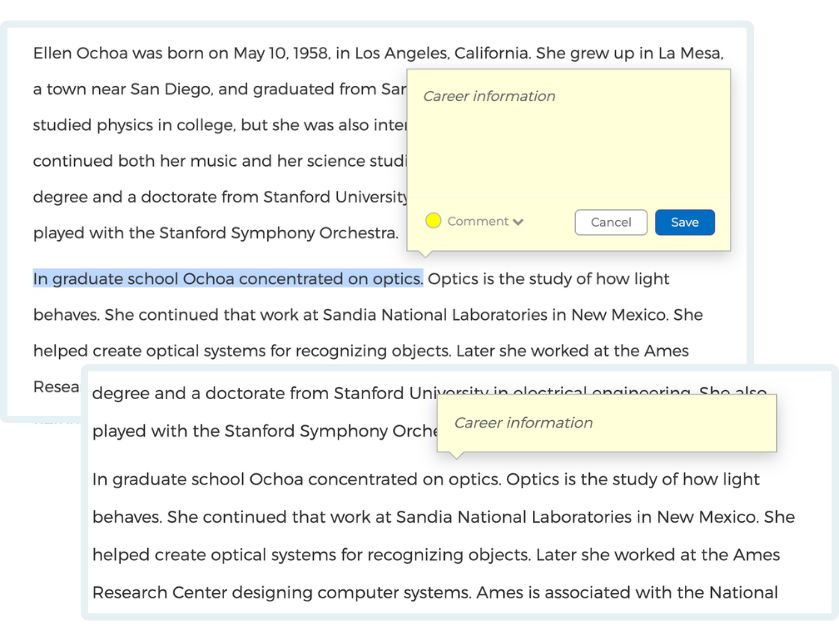
Task: Click the highlighted sentence about graduate school optics
Action: pyautogui.click(x=228, y=279)
